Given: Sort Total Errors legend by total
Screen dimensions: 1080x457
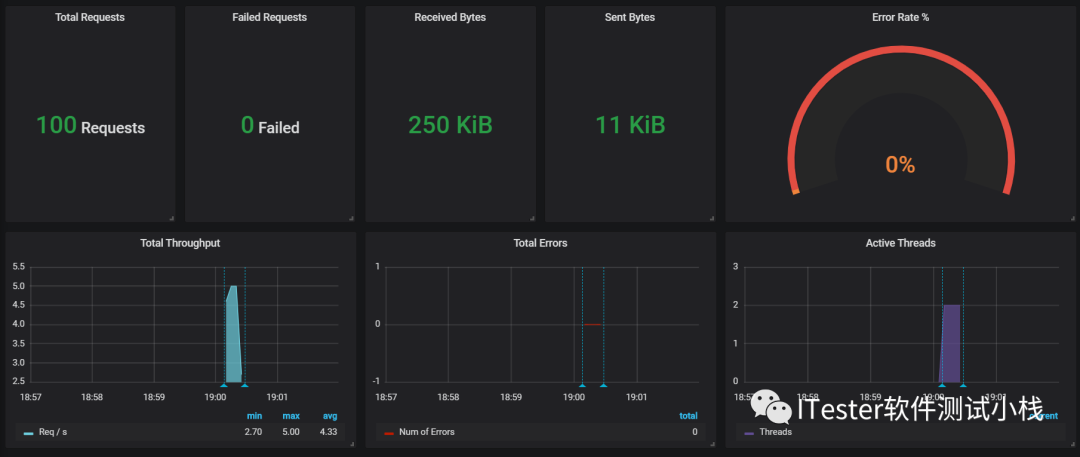Looking at the screenshot, I should tap(688, 416).
